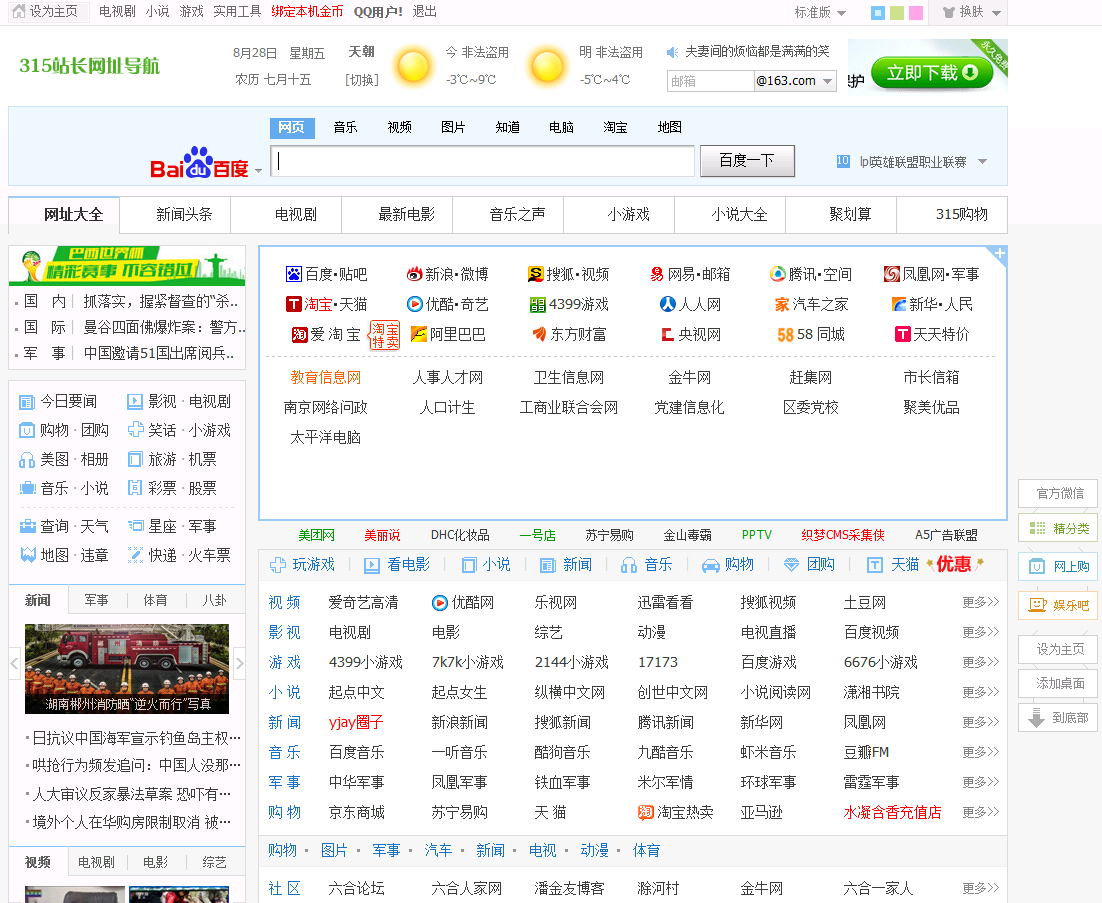Click the 百度一下 search button
Viewport: 1102px width, 903px height.
747,161
